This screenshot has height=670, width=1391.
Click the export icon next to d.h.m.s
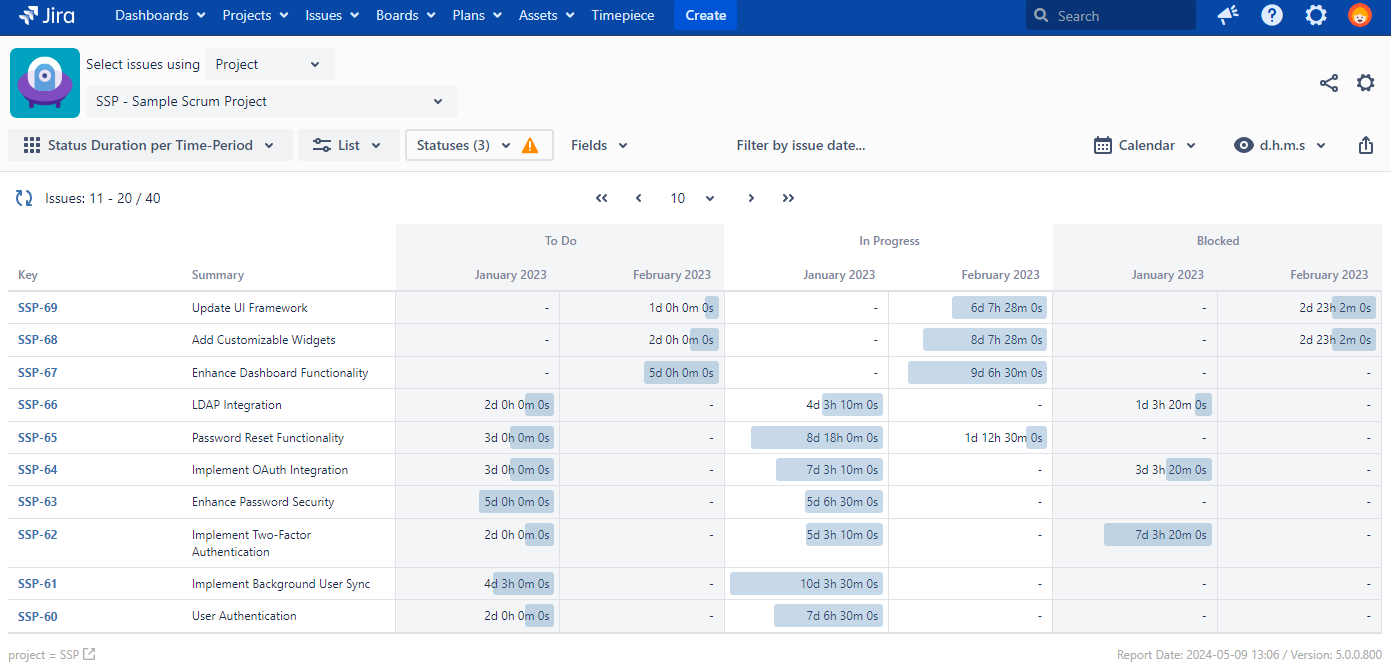(x=1366, y=145)
